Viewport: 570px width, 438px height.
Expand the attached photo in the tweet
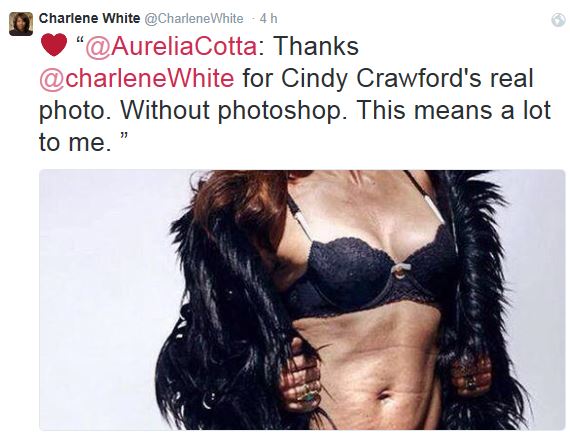(x=302, y=300)
